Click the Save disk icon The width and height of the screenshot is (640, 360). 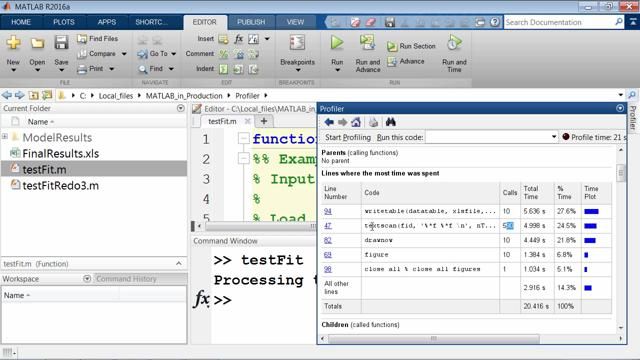click(x=61, y=42)
